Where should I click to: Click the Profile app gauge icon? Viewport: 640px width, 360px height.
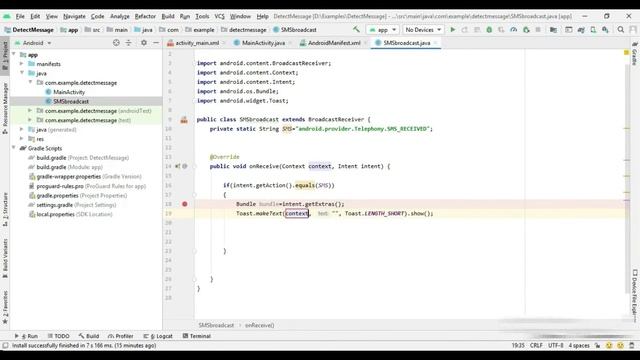click(513, 30)
